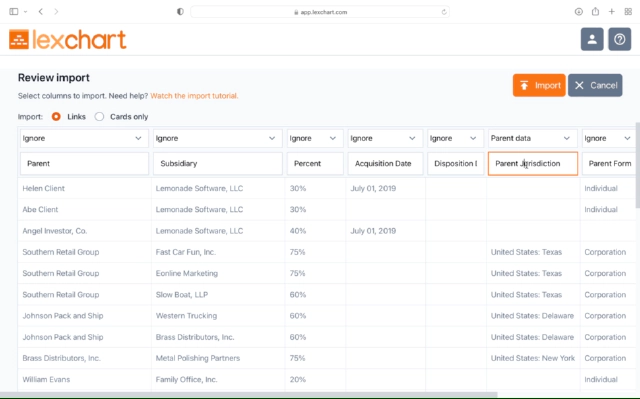Click the Acquisition Date column name field
The width and height of the screenshot is (640, 399).
[x=385, y=164]
